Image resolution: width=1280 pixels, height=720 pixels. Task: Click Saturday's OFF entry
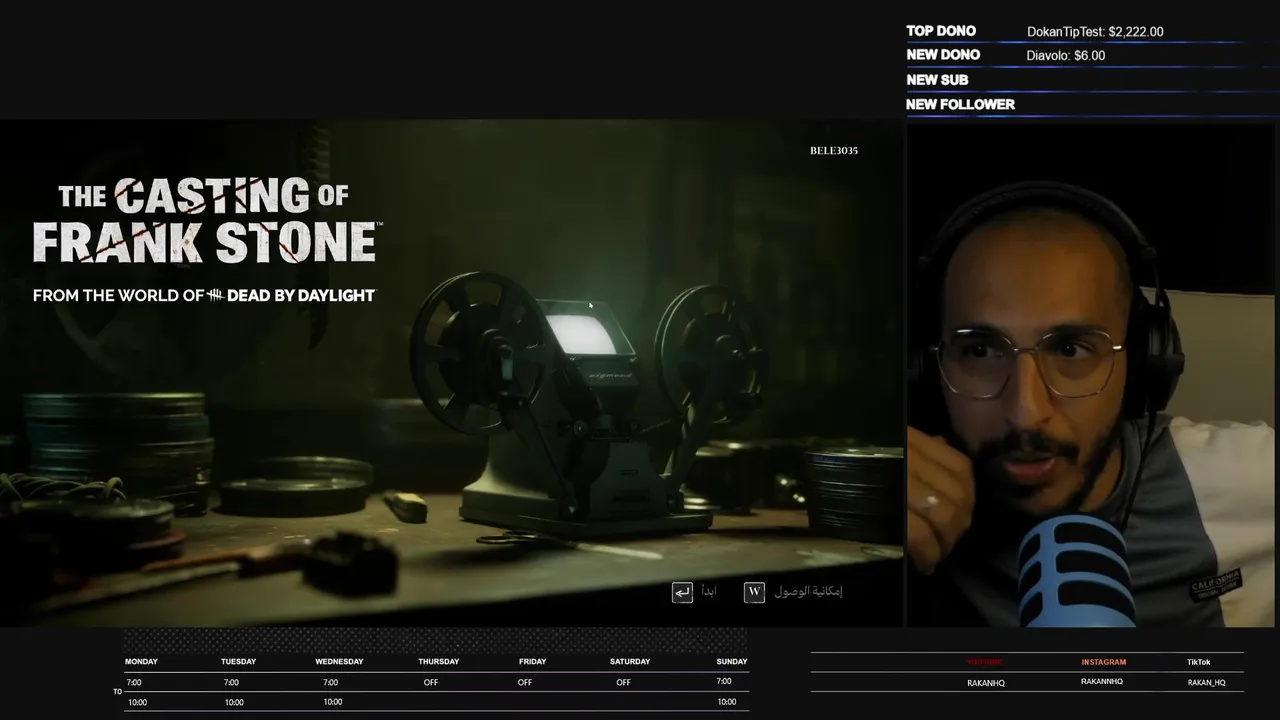click(623, 682)
